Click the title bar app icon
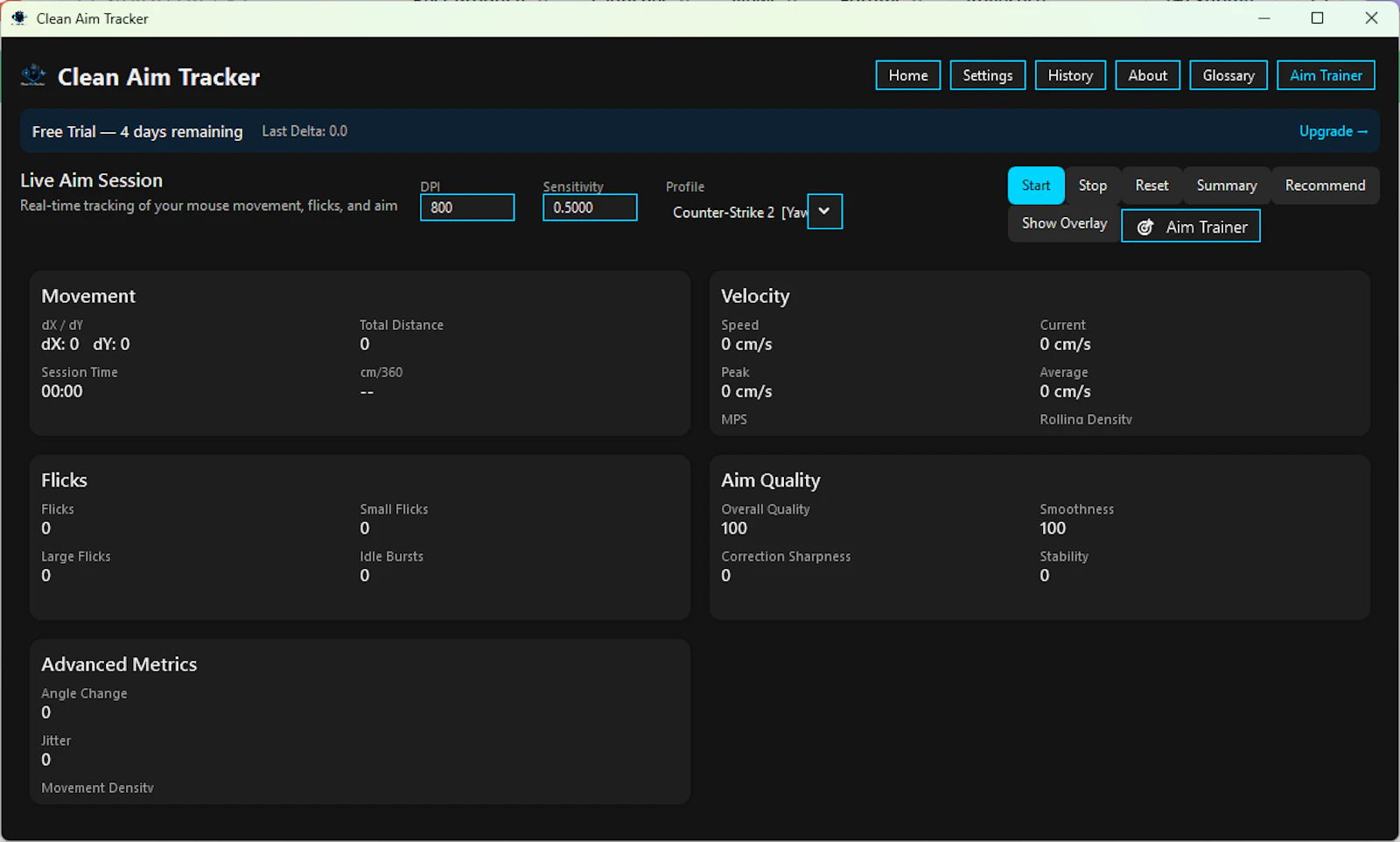The width and height of the screenshot is (1400, 842). [19, 18]
